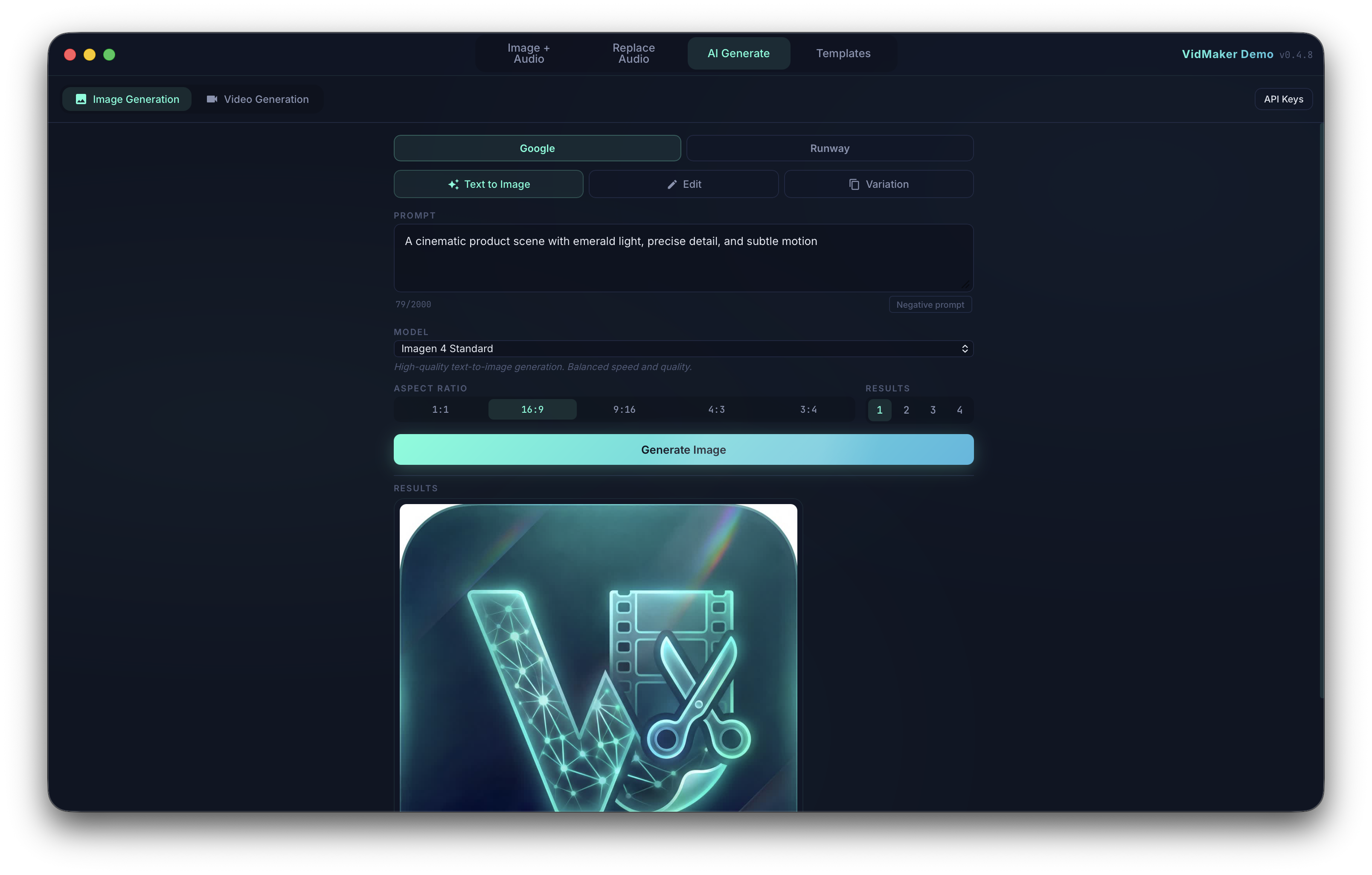Image resolution: width=1372 pixels, height=875 pixels.
Task: Click the sparkle icon on Text to Image
Action: (x=453, y=184)
